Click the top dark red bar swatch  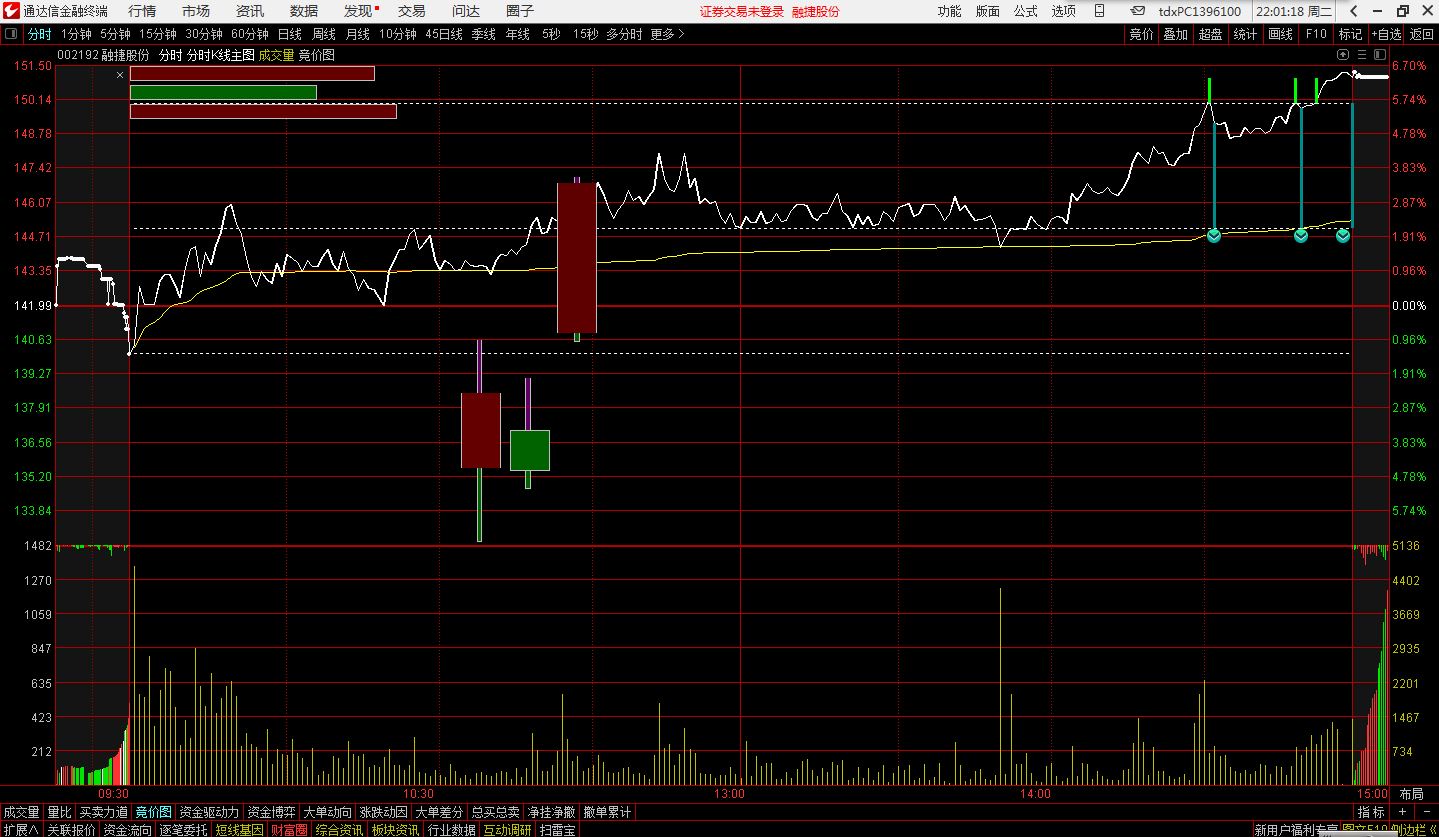pyautogui.click(x=252, y=73)
